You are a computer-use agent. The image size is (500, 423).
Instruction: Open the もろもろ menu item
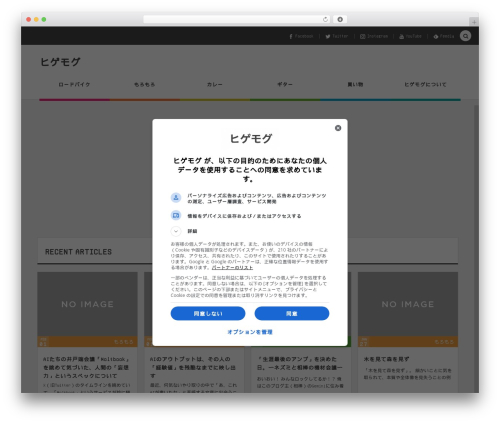pos(145,84)
